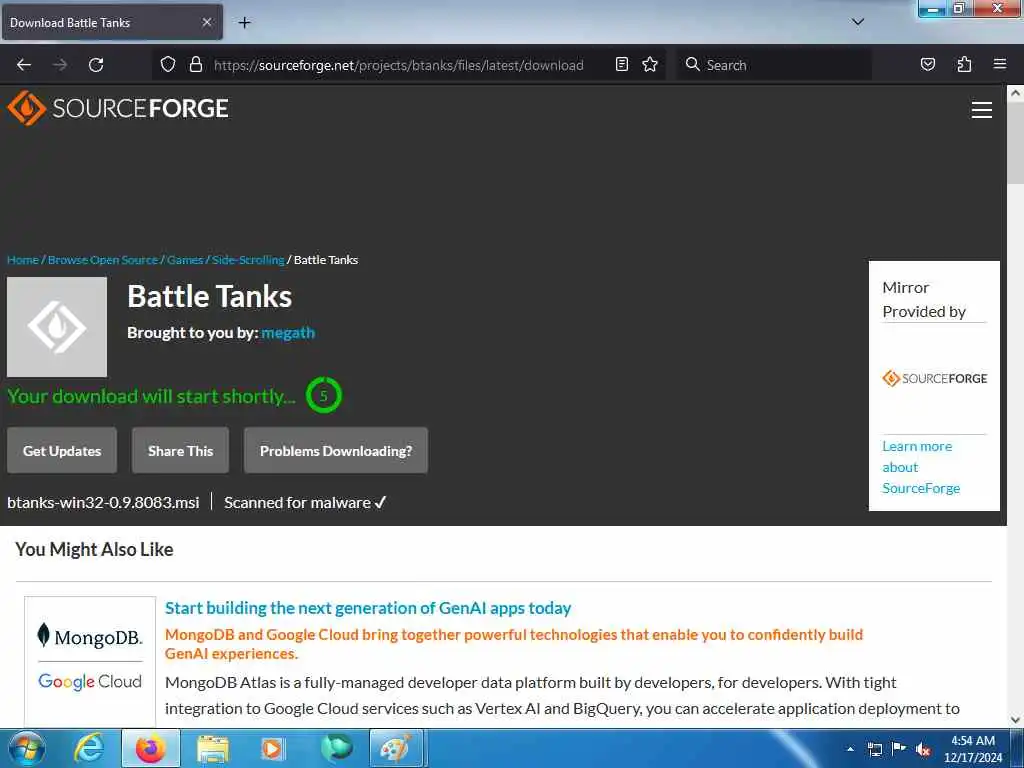Open the Firefox application menu
The width and height of the screenshot is (1024, 768).
pyautogui.click(x=1000, y=64)
